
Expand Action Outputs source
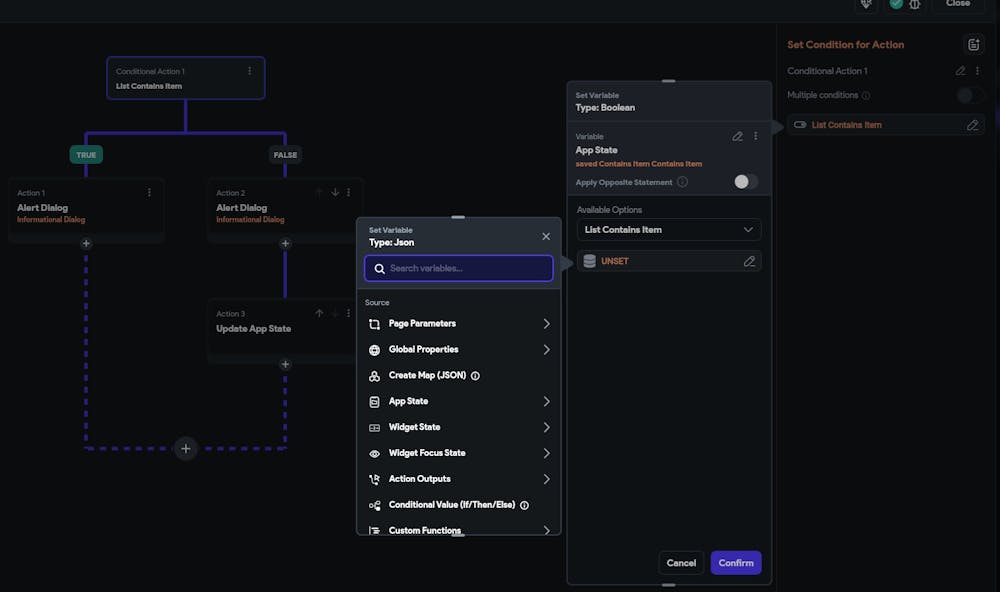[x=459, y=479]
